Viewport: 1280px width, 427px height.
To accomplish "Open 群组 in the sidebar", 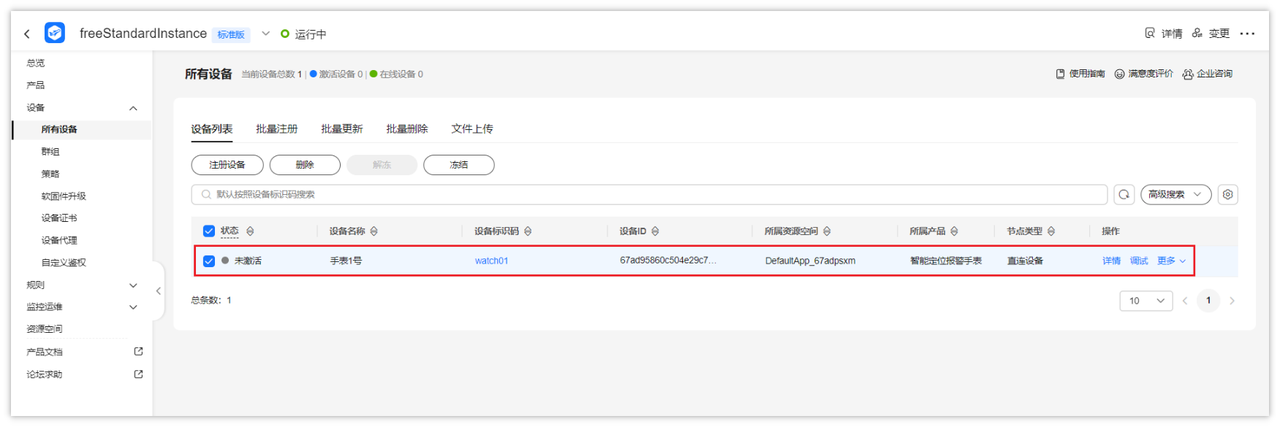I will (x=50, y=151).
